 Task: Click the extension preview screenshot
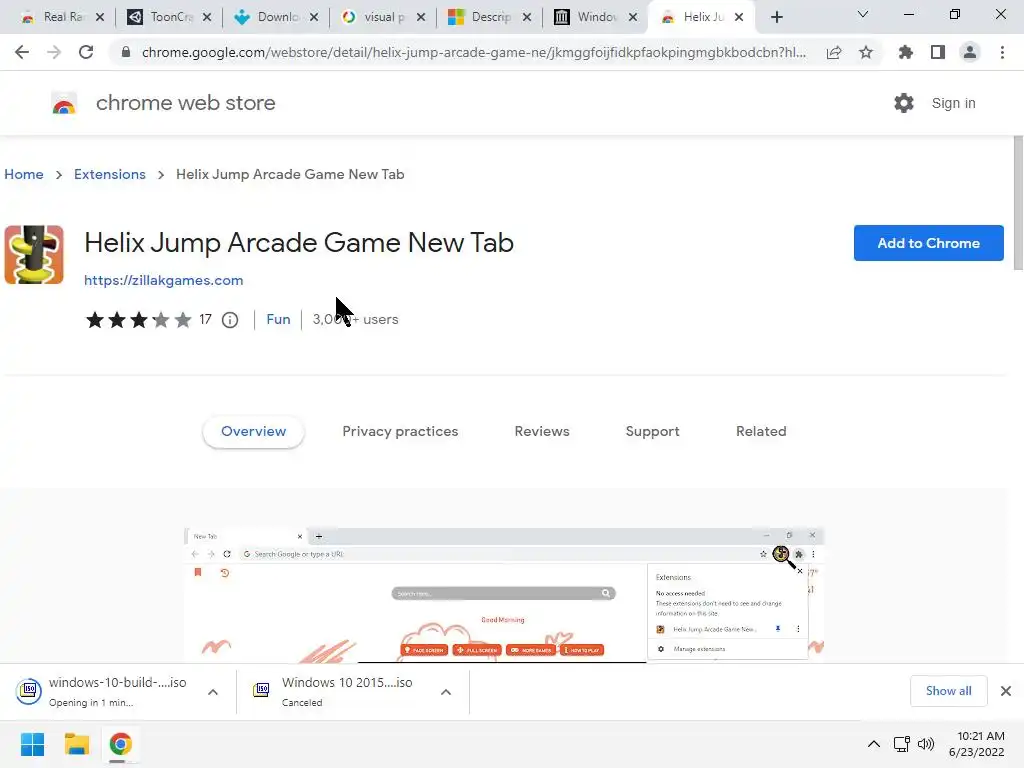click(504, 595)
